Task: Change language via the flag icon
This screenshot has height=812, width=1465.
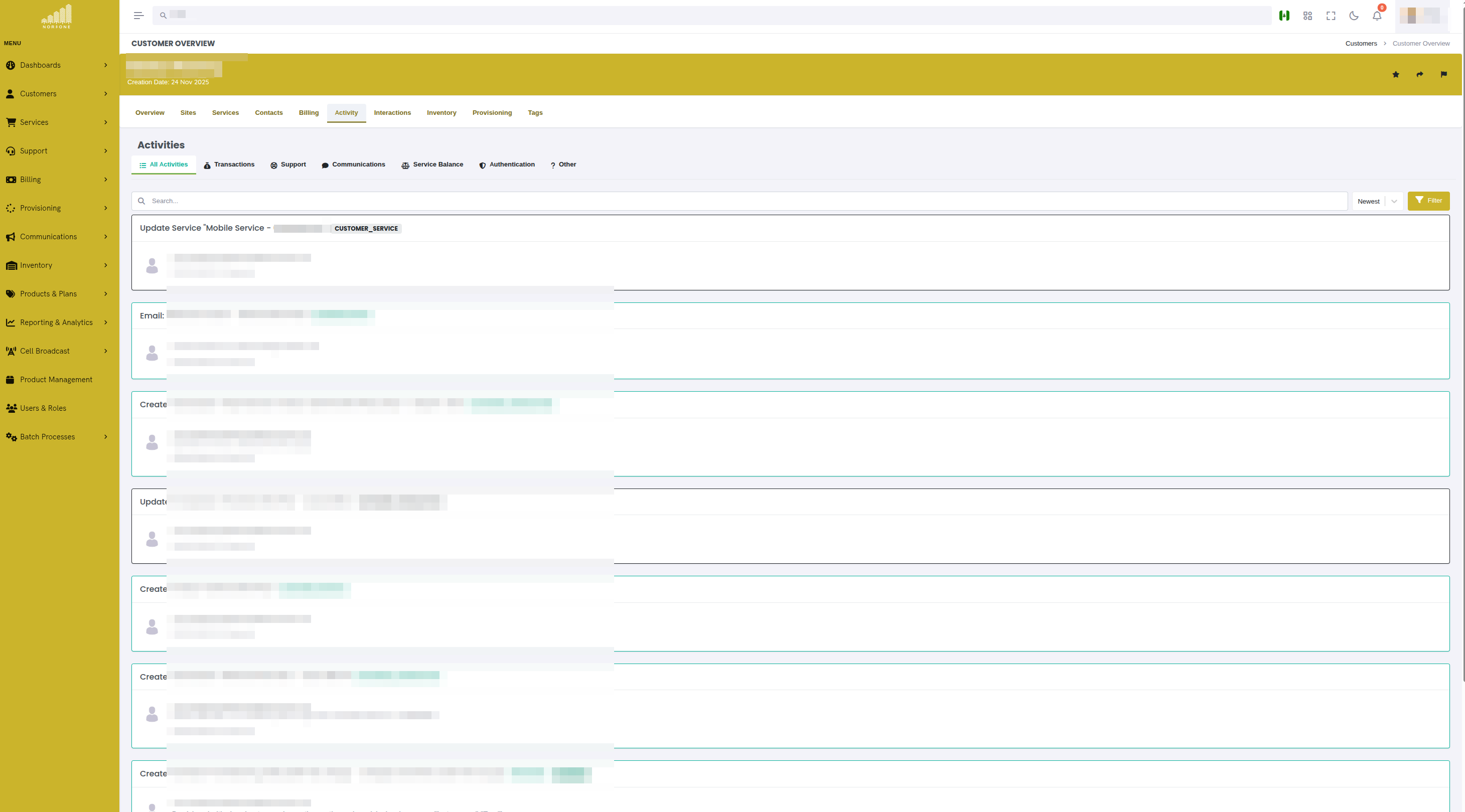Action: coord(1284,16)
